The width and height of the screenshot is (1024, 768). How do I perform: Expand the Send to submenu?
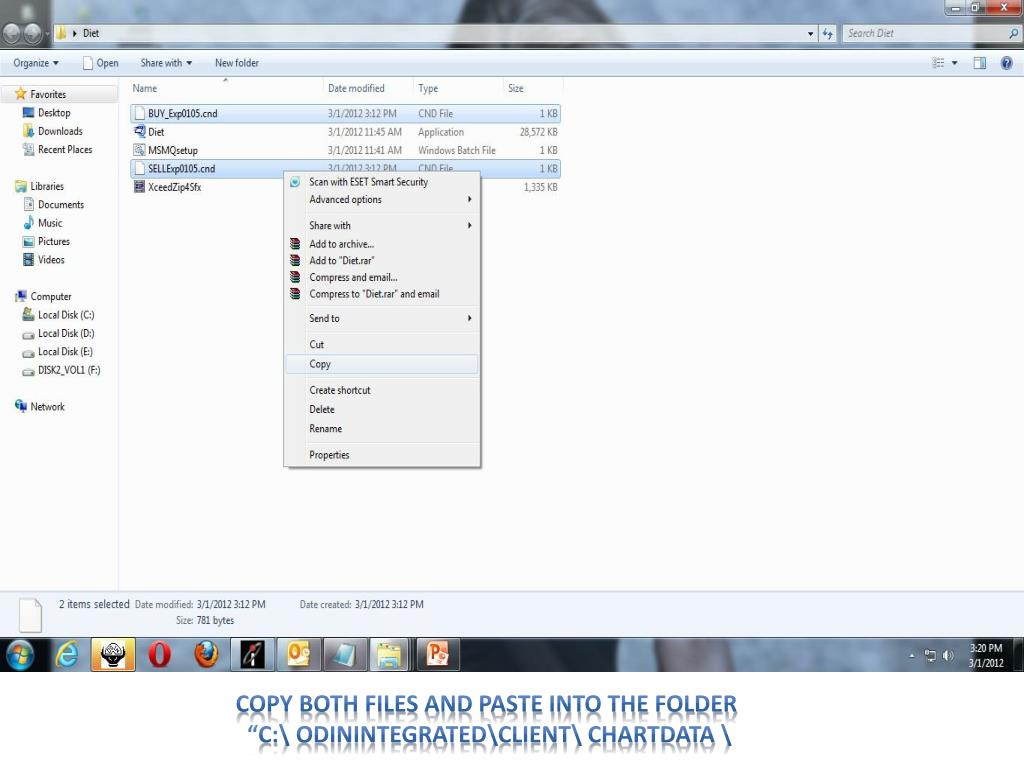click(x=324, y=318)
